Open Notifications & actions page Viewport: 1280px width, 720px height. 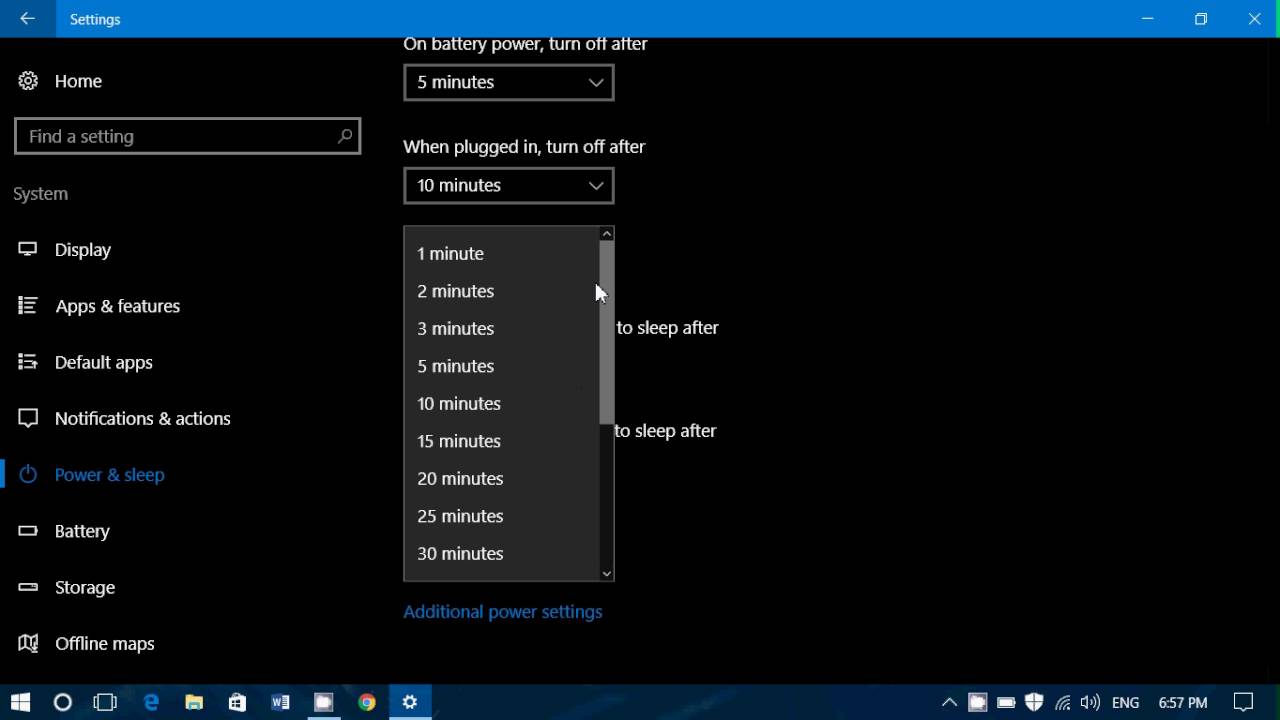pyautogui.click(x=142, y=418)
